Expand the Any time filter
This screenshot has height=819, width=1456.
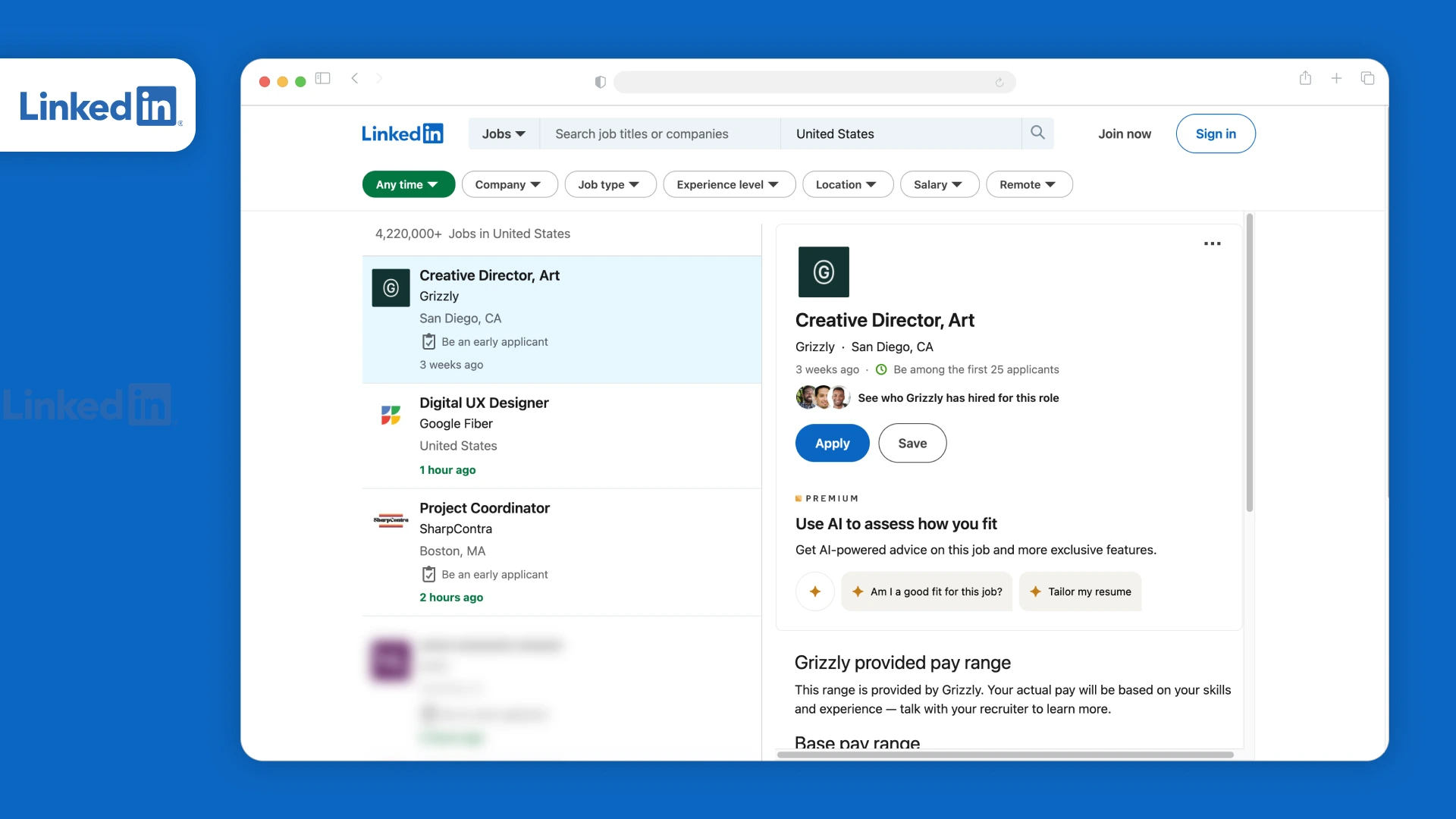408,184
